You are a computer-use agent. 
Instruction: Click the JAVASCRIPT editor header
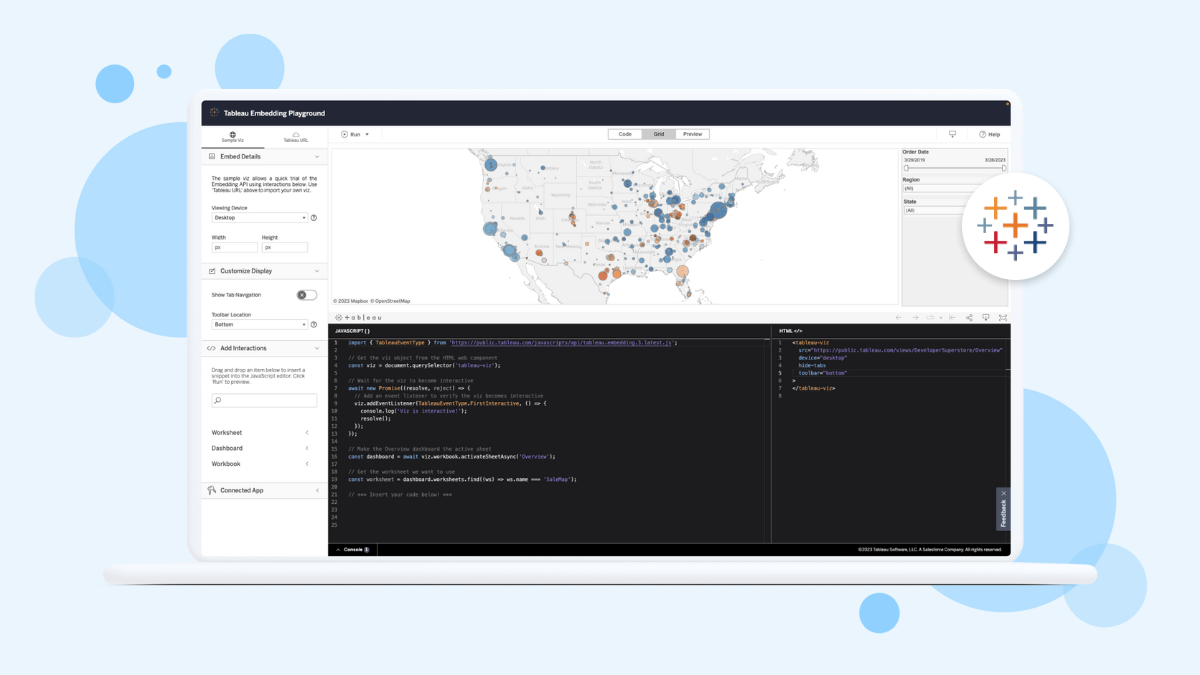[352, 330]
